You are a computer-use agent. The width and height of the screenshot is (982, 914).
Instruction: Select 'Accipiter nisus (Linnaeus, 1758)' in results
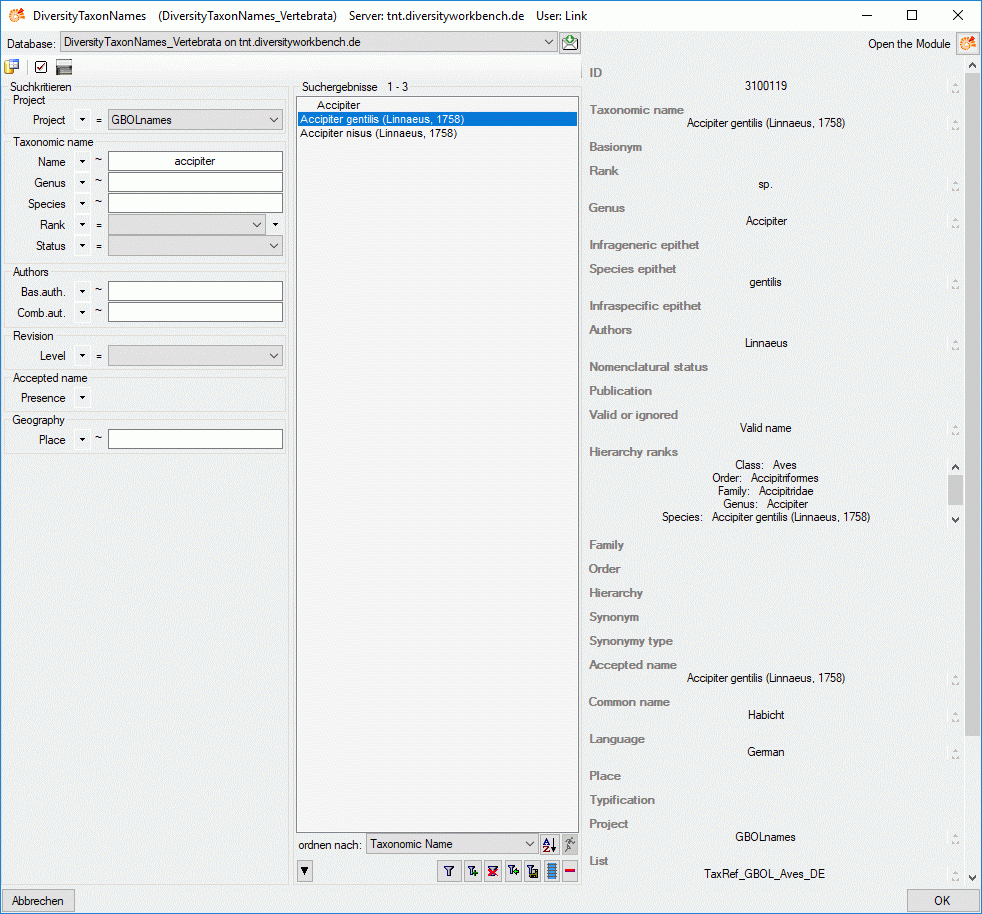[x=378, y=133]
